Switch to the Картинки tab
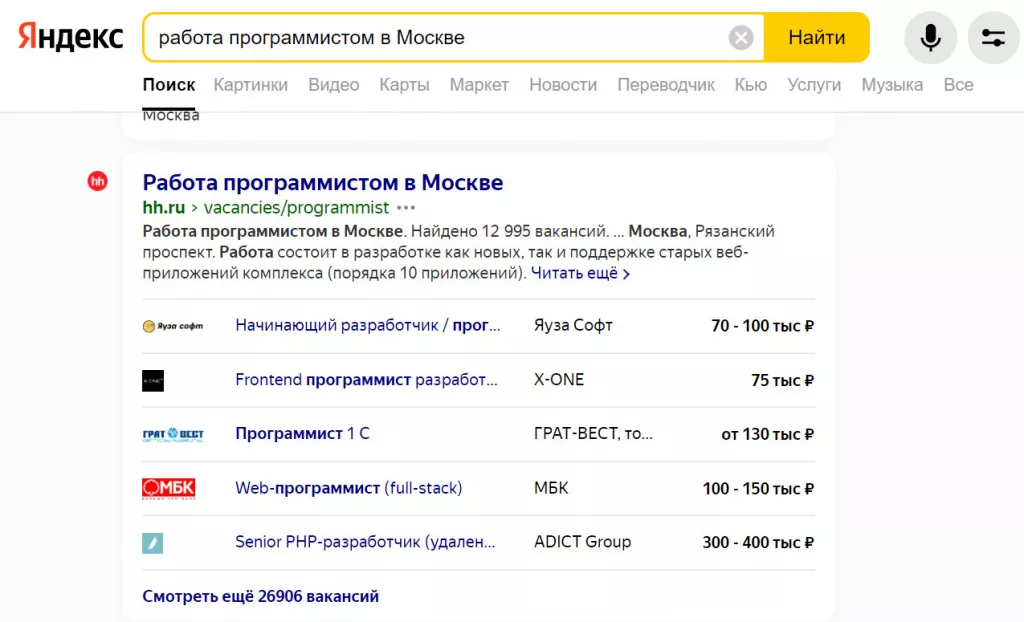This screenshot has width=1024, height=622. click(250, 85)
